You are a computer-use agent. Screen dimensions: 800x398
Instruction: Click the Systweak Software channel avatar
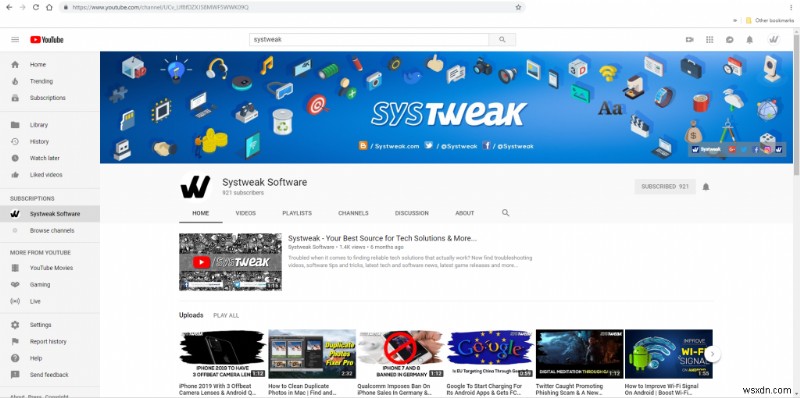[x=195, y=187]
